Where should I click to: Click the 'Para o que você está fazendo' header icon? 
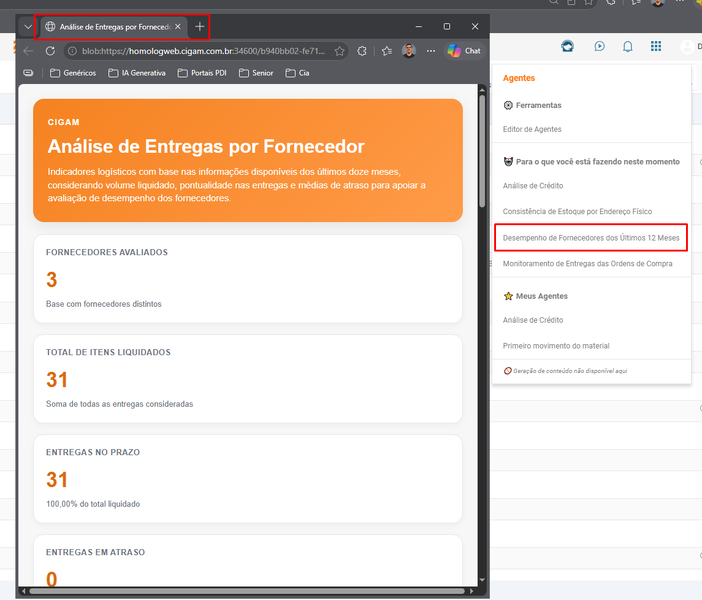tap(508, 162)
